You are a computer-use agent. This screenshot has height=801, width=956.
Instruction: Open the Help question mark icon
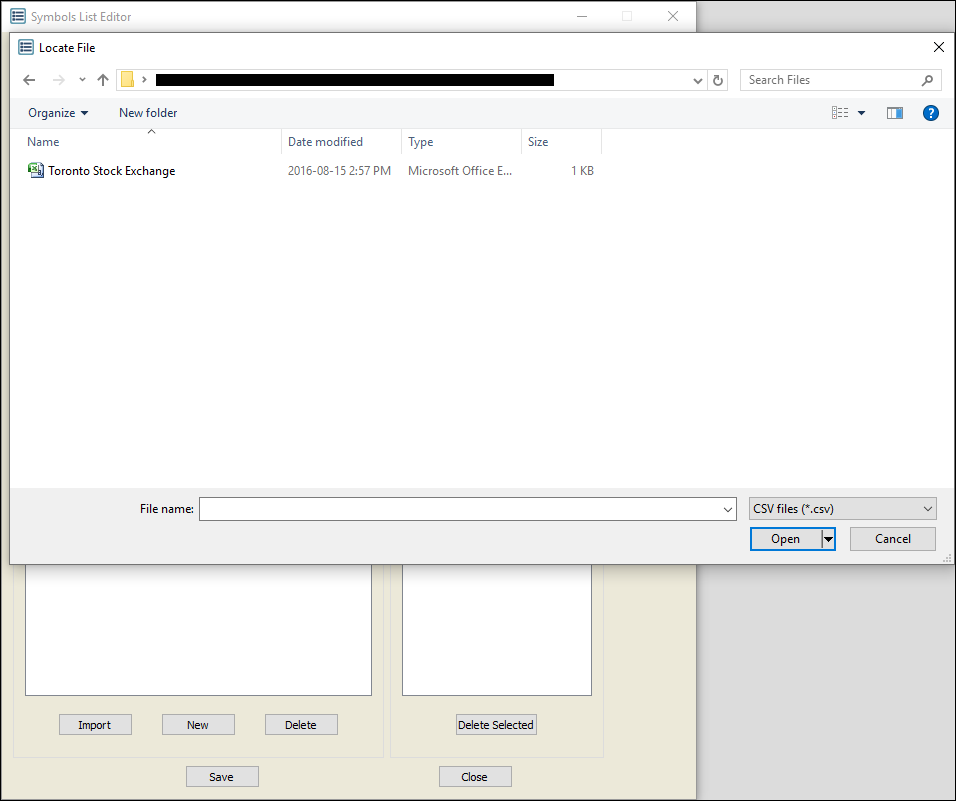pyautogui.click(x=930, y=113)
